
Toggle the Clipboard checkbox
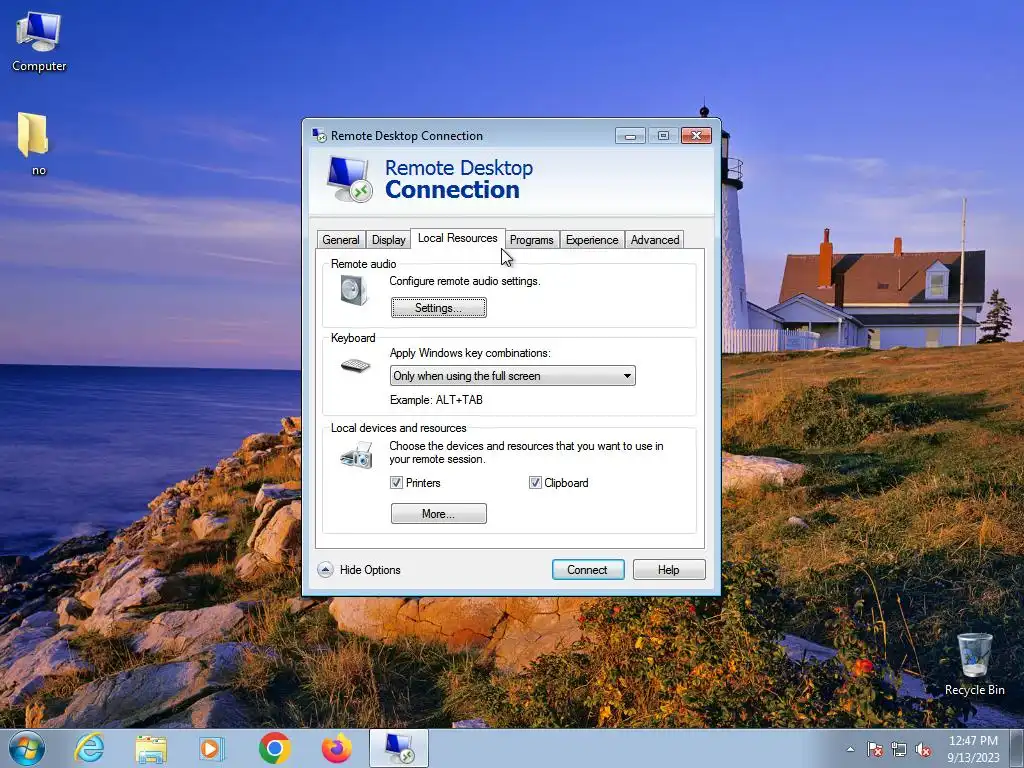coord(535,483)
